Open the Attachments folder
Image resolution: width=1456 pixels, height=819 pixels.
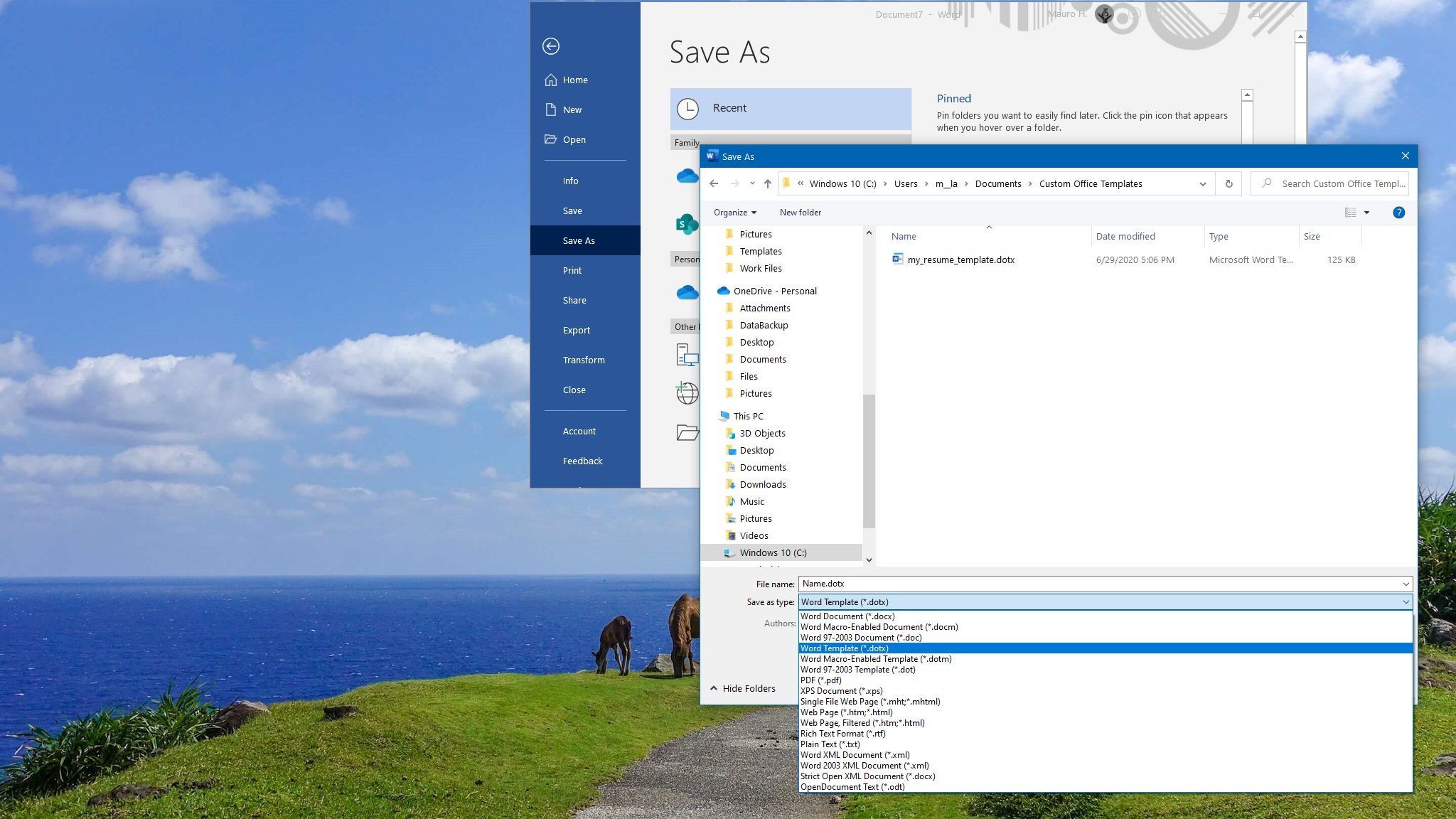pos(764,308)
